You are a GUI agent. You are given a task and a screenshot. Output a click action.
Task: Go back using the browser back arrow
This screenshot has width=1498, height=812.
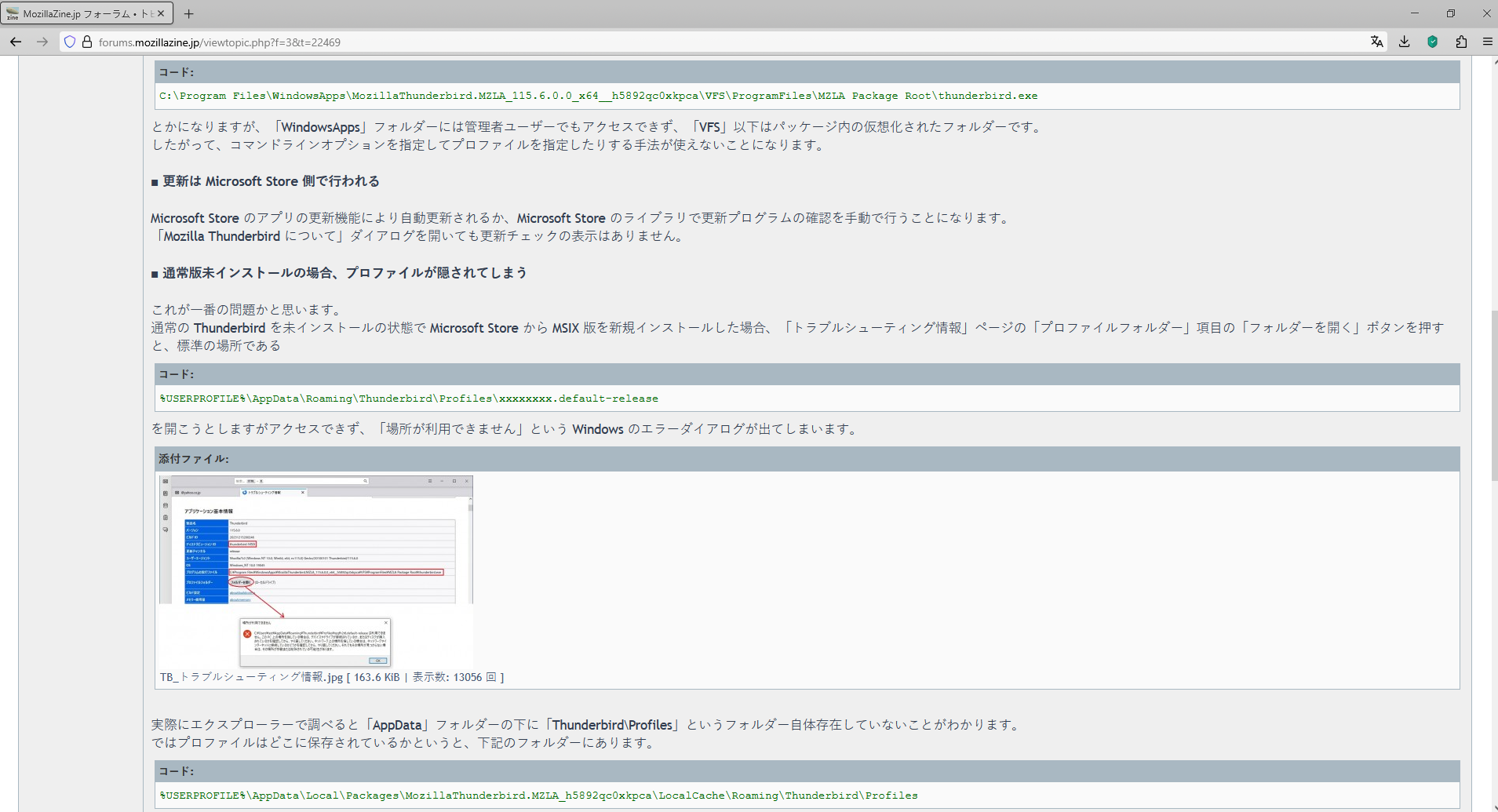tap(16, 42)
